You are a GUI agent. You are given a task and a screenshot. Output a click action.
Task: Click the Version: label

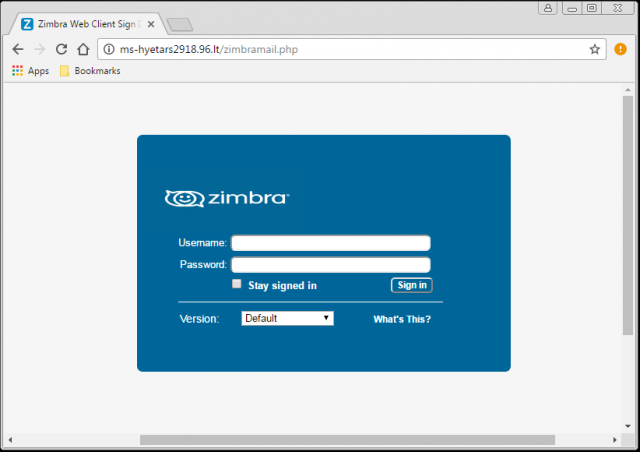pyautogui.click(x=200, y=318)
